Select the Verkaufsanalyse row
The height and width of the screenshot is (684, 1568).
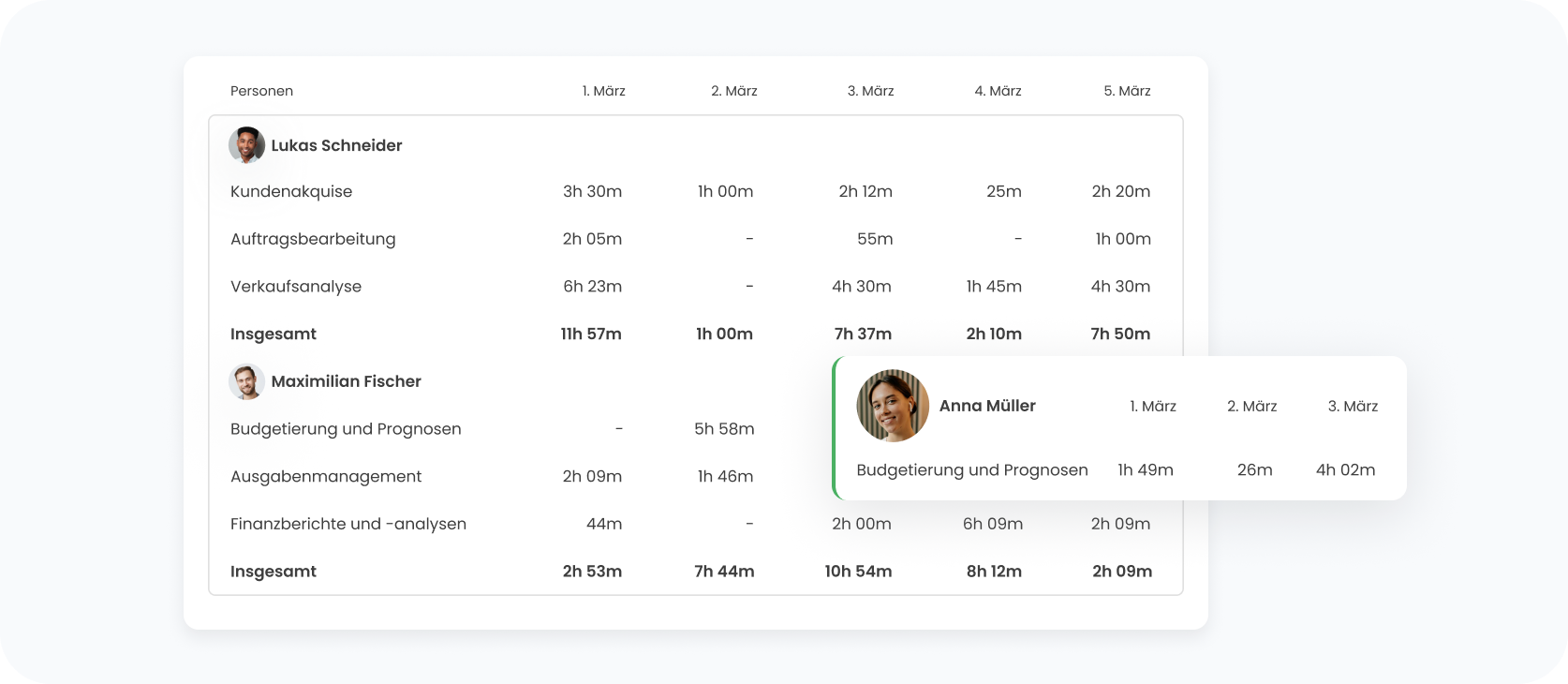[296, 287]
